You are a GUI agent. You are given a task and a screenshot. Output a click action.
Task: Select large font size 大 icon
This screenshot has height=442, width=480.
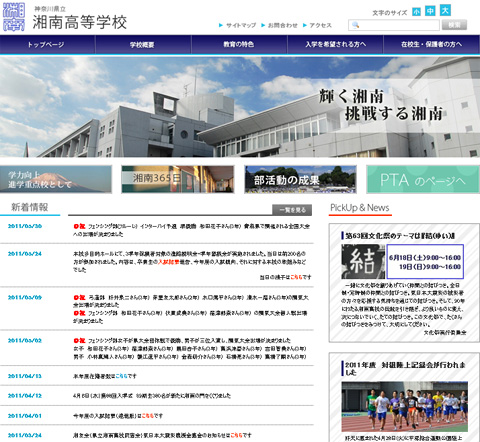tap(445, 10)
